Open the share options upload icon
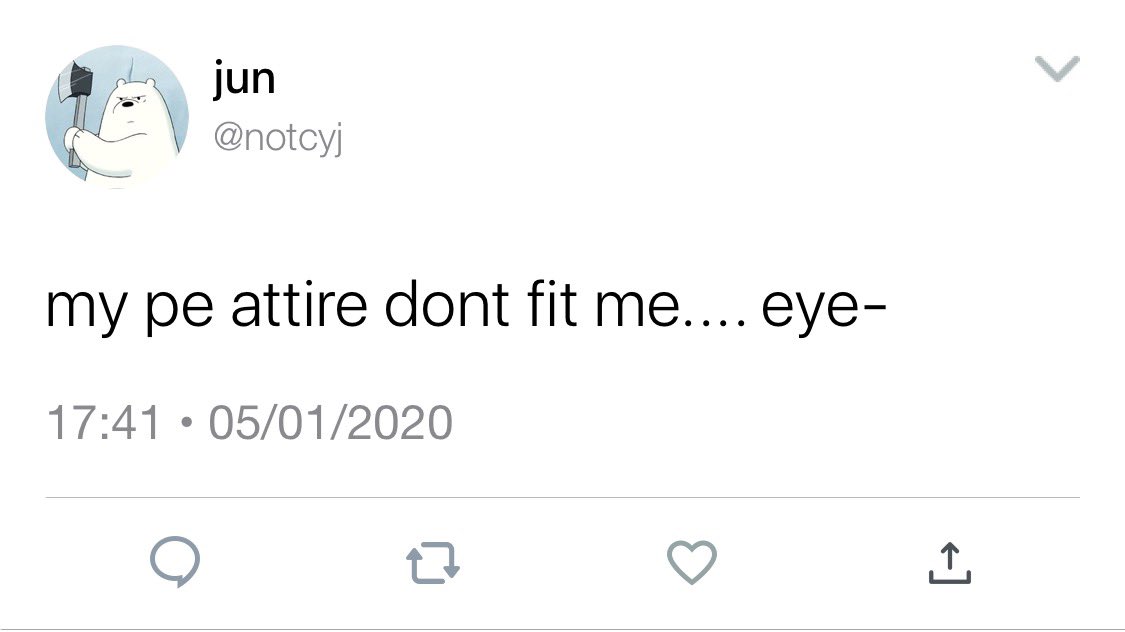This screenshot has height=632, width=1125. click(949, 562)
